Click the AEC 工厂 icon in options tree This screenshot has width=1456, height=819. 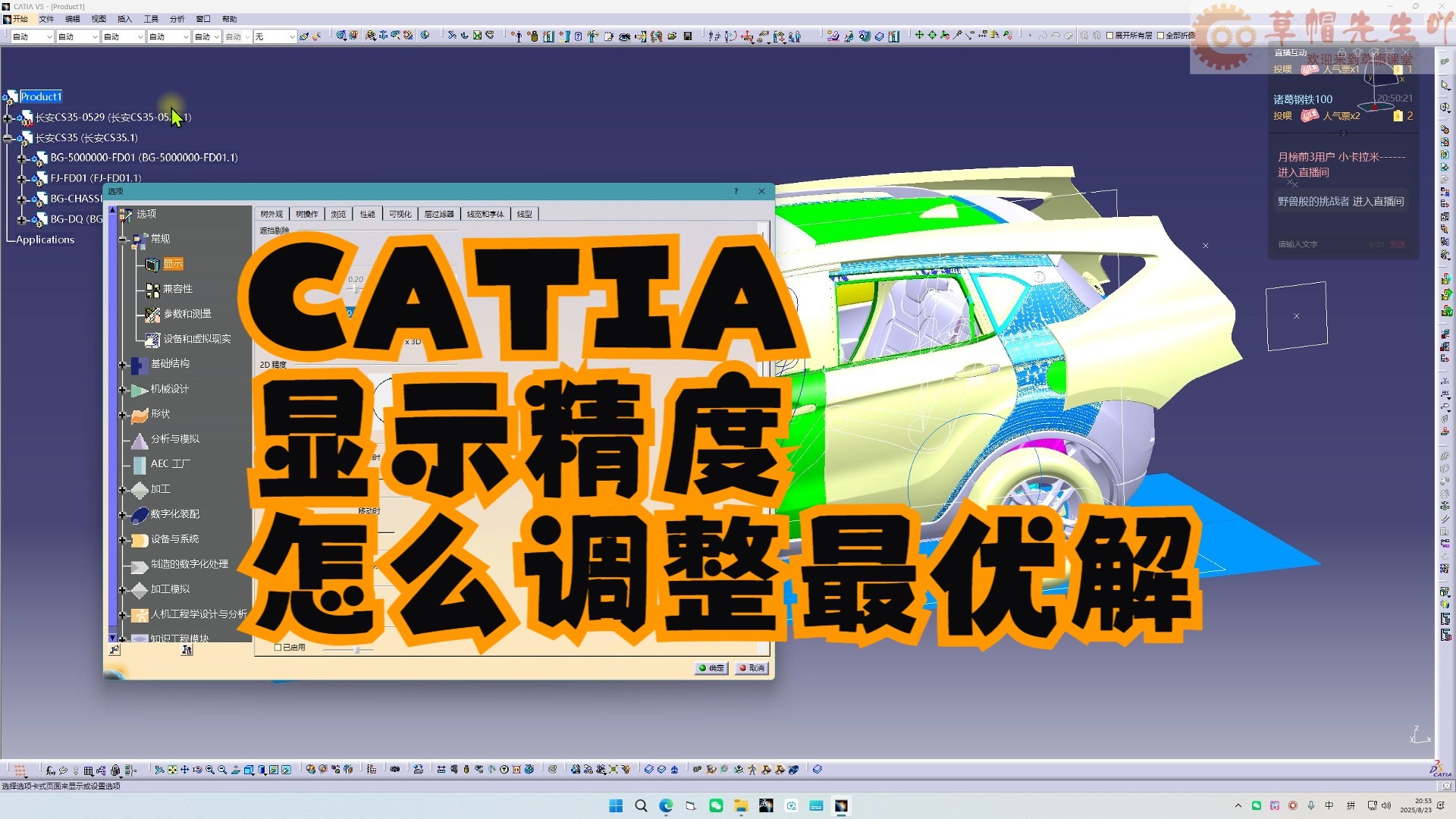pyautogui.click(x=140, y=464)
